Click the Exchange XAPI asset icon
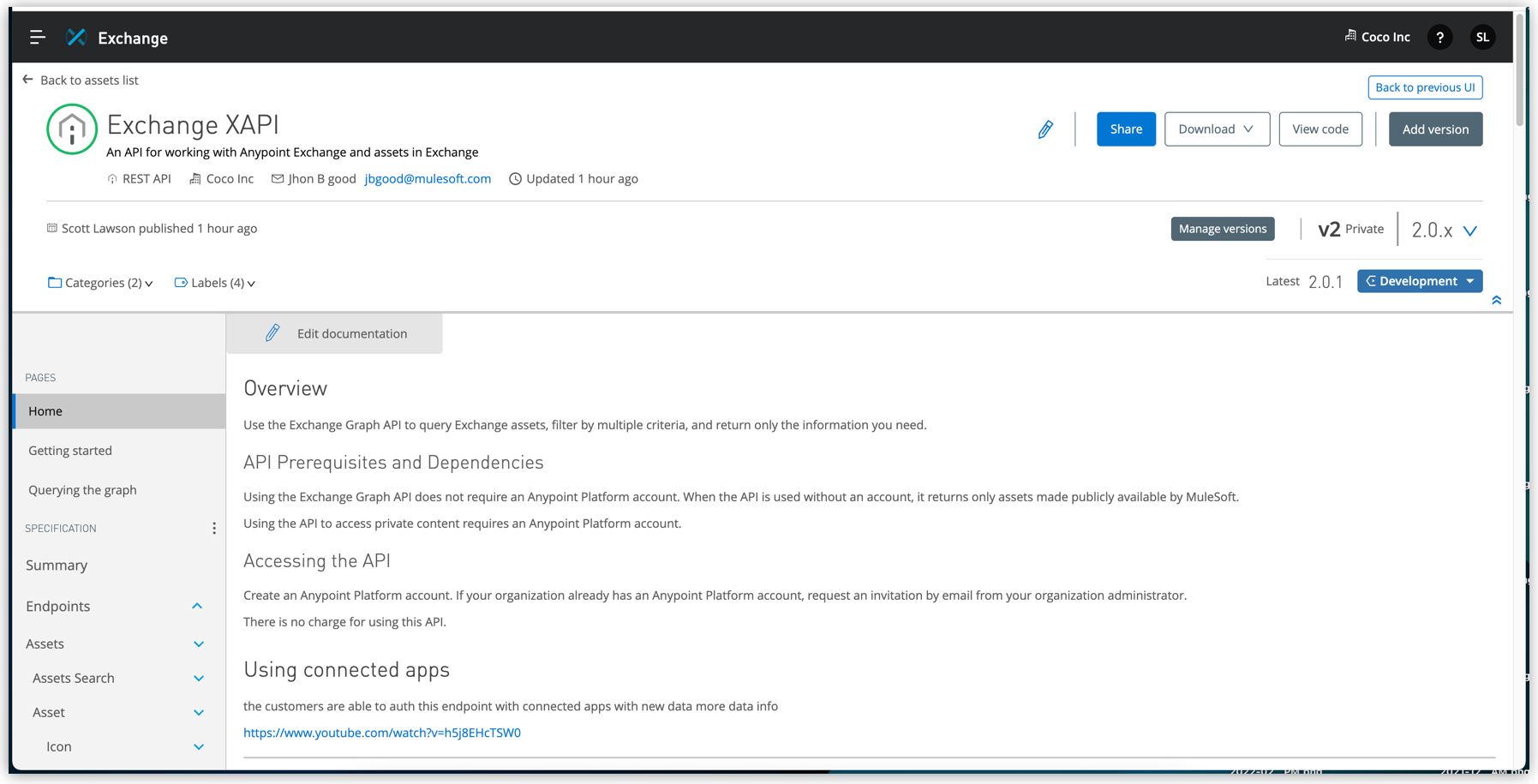Screen dimensions: 1538x784 72,129
